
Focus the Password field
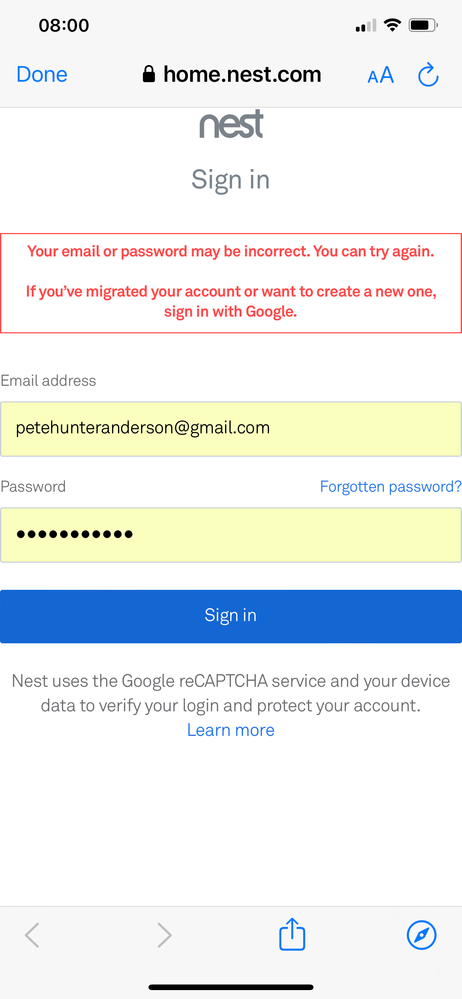pyautogui.click(x=231, y=535)
